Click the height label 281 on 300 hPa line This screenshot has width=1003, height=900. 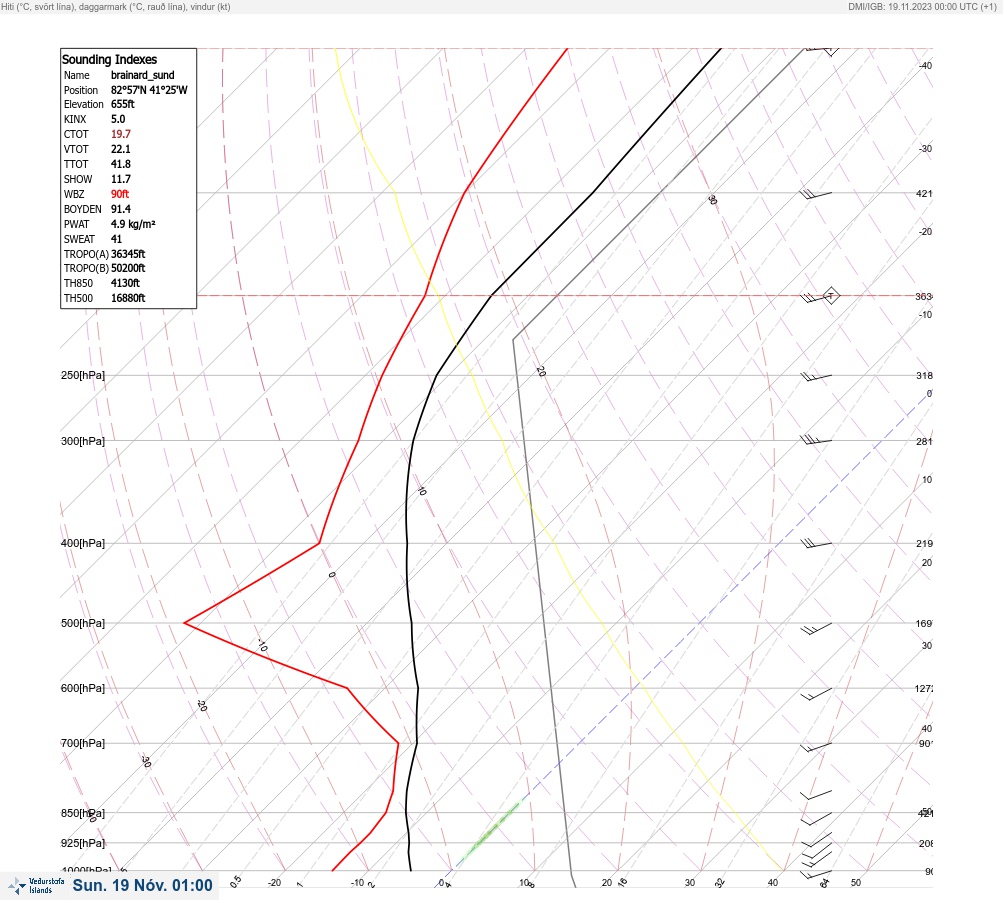tap(924, 441)
